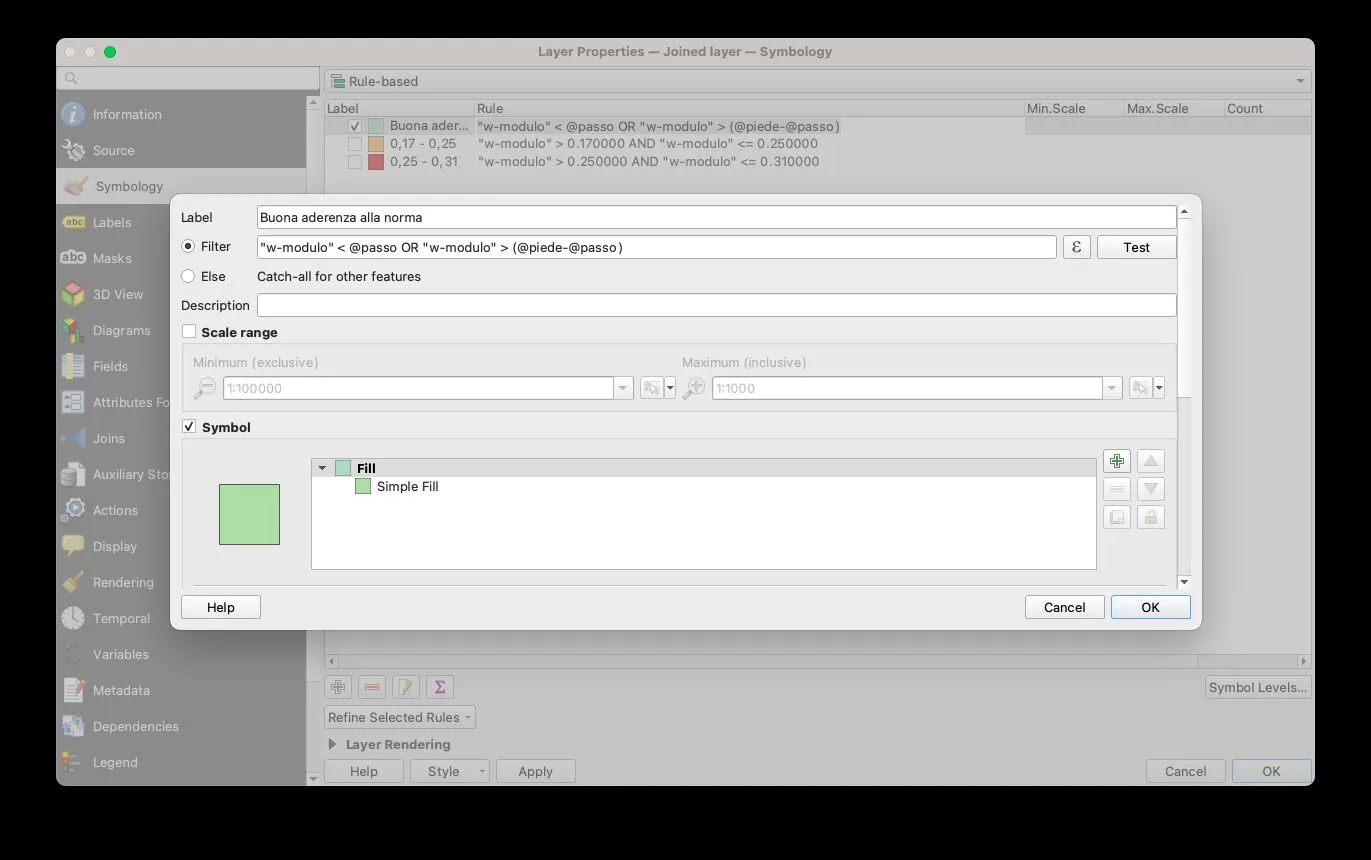Uncheck the Symbol checkbox

[189, 427]
